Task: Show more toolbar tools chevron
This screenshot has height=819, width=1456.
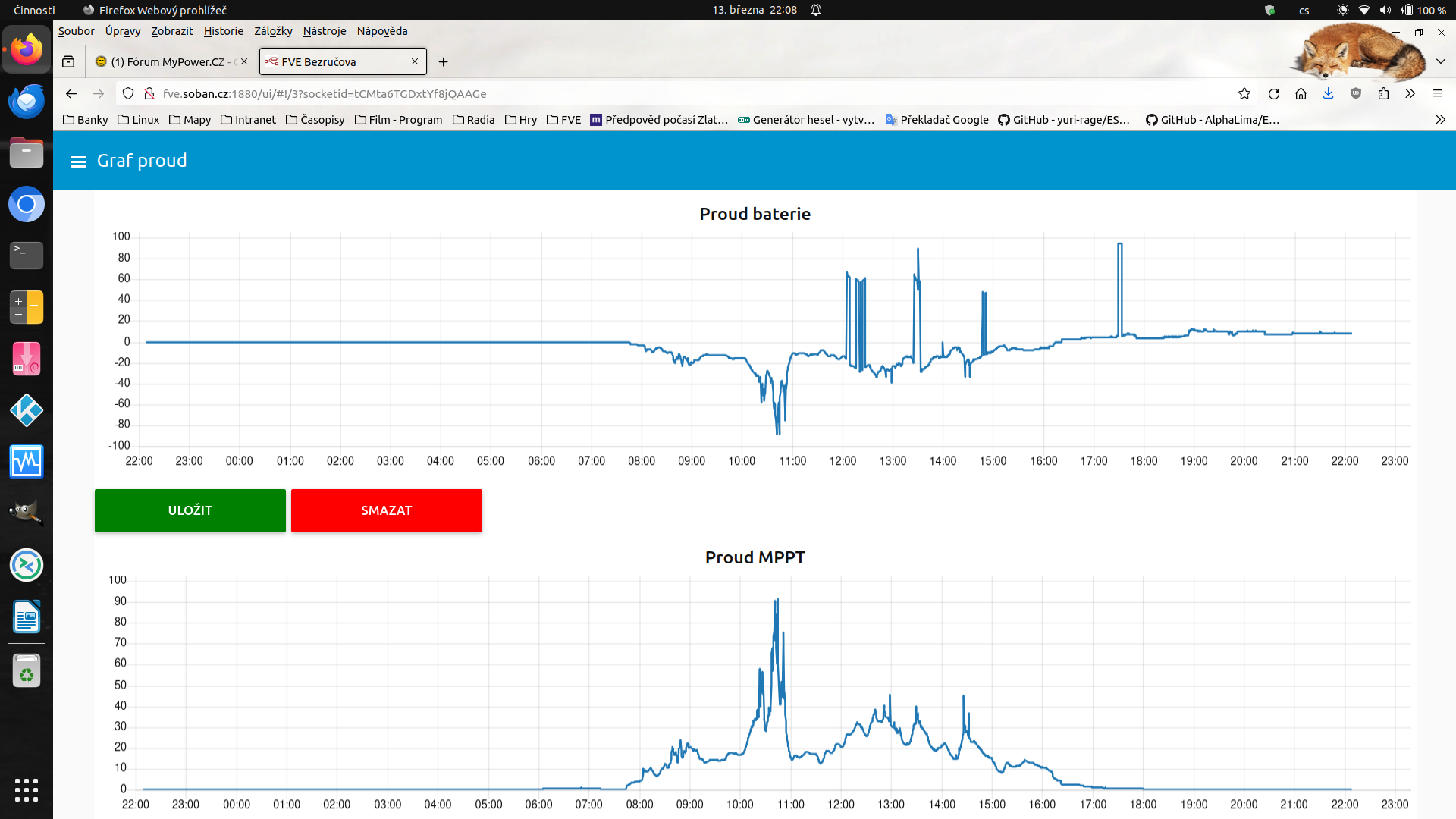Action: 1410,94
